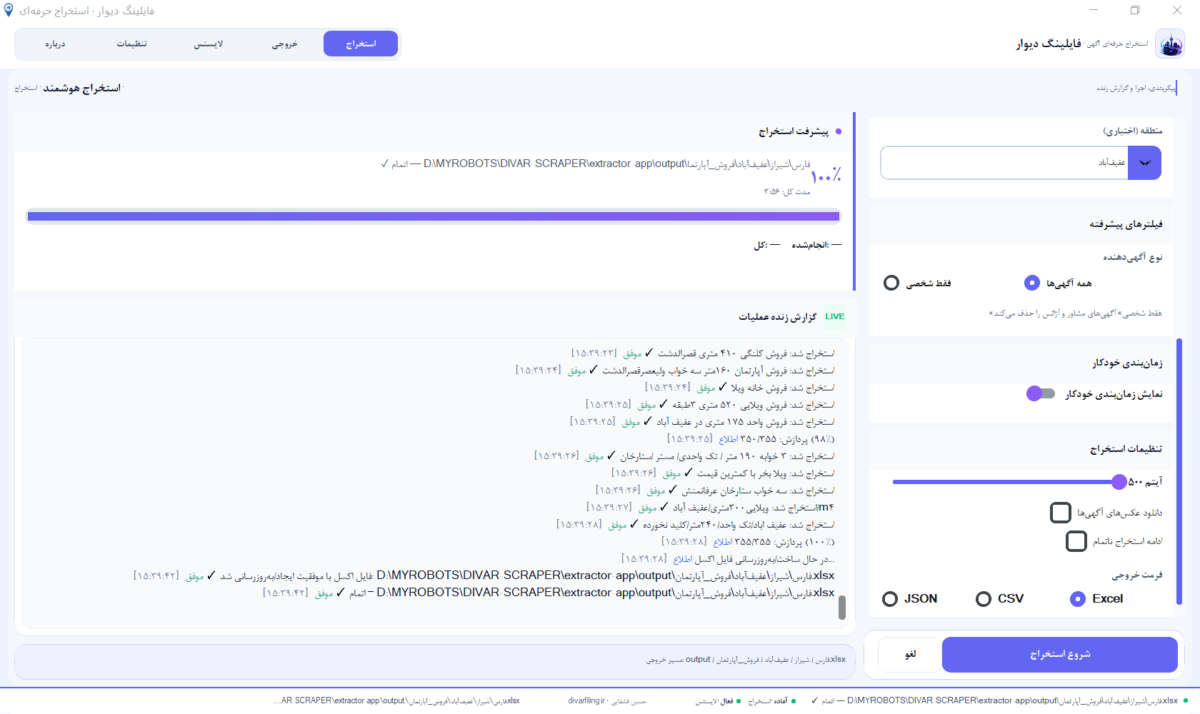Click log line (۹۸٪) پردازش ۳۵۰/۳۵۵
Image resolution: width=1200 pixels, height=714 pixels.
coord(750,438)
